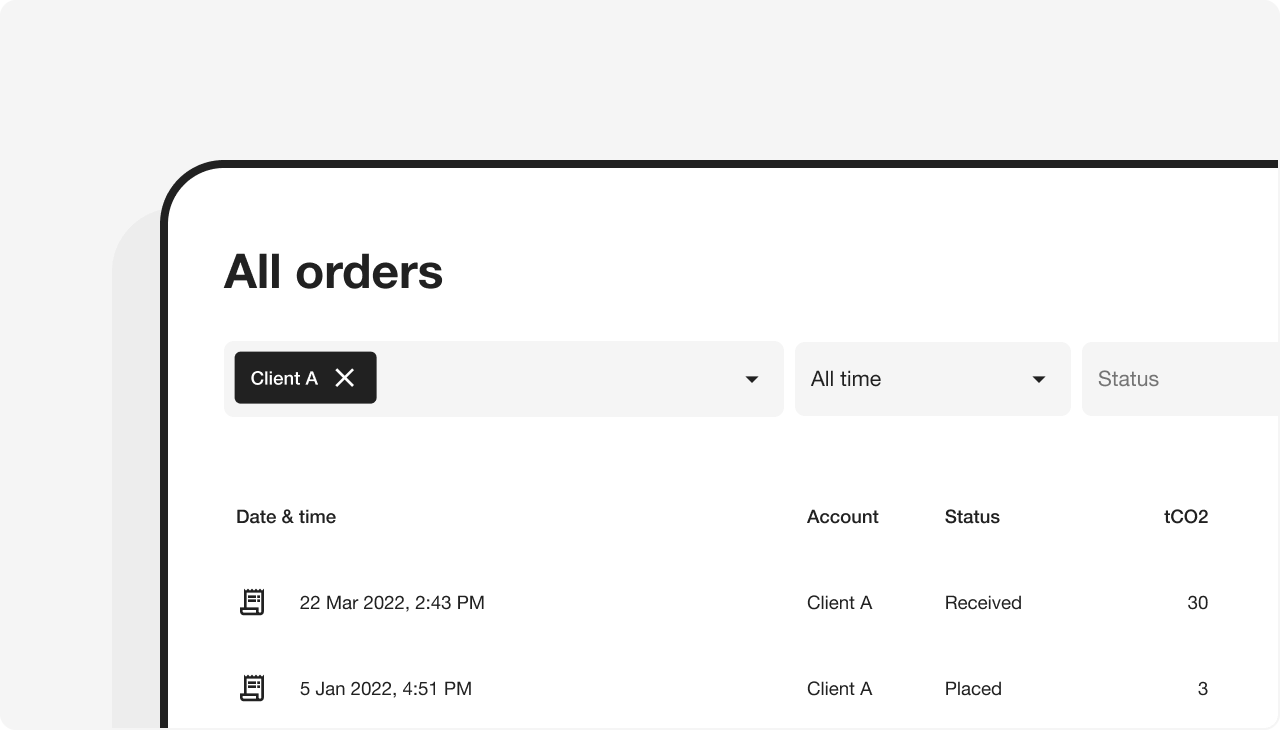Sort by tCO2 column header
Image resolution: width=1280 pixels, height=730 pixels.
(x=1185, y=517)
